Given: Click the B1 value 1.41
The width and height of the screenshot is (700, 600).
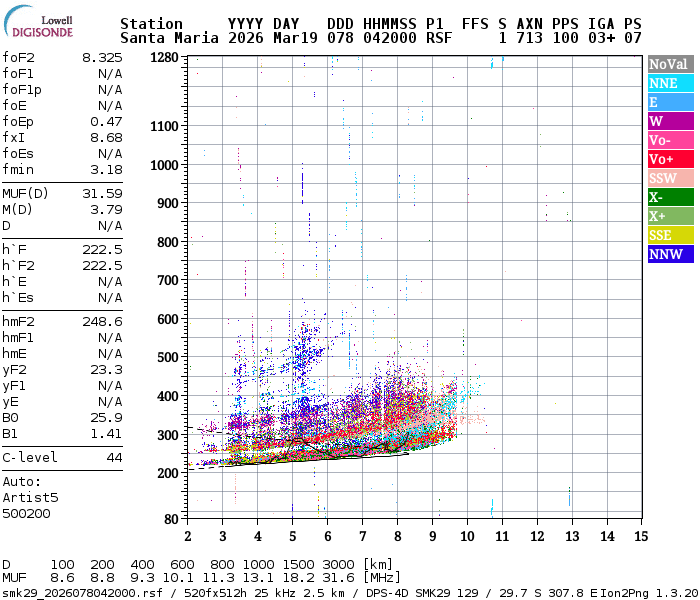Looking at the screenshot, I should coord(106,433).
